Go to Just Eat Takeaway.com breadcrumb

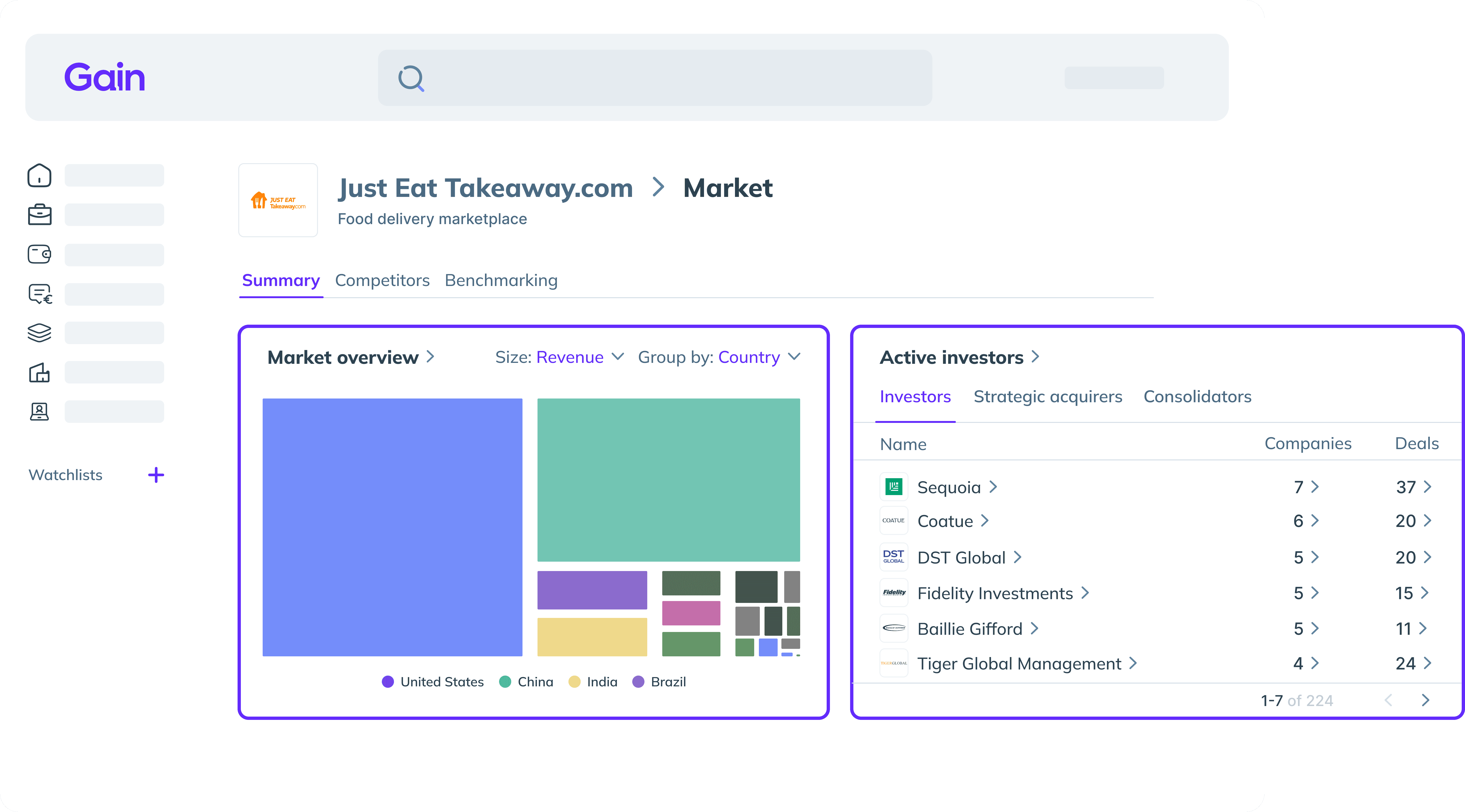coord(485,188)
